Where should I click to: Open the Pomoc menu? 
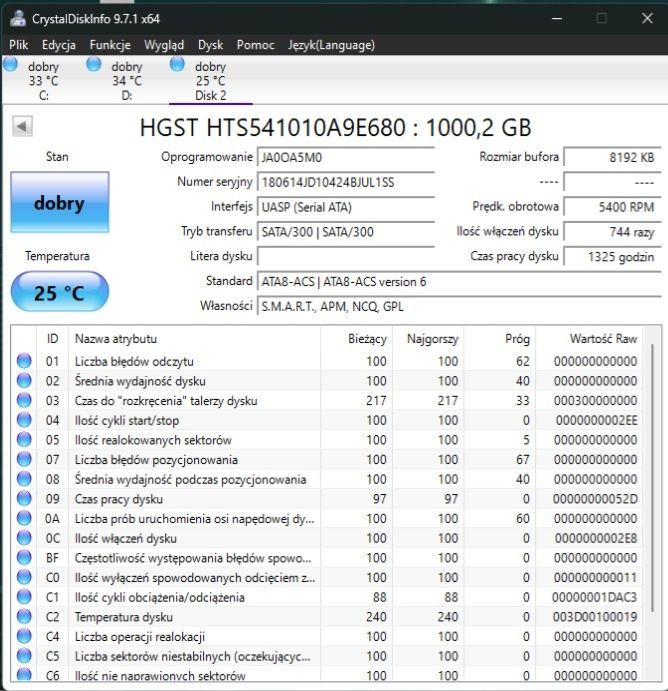pos(256,45)
